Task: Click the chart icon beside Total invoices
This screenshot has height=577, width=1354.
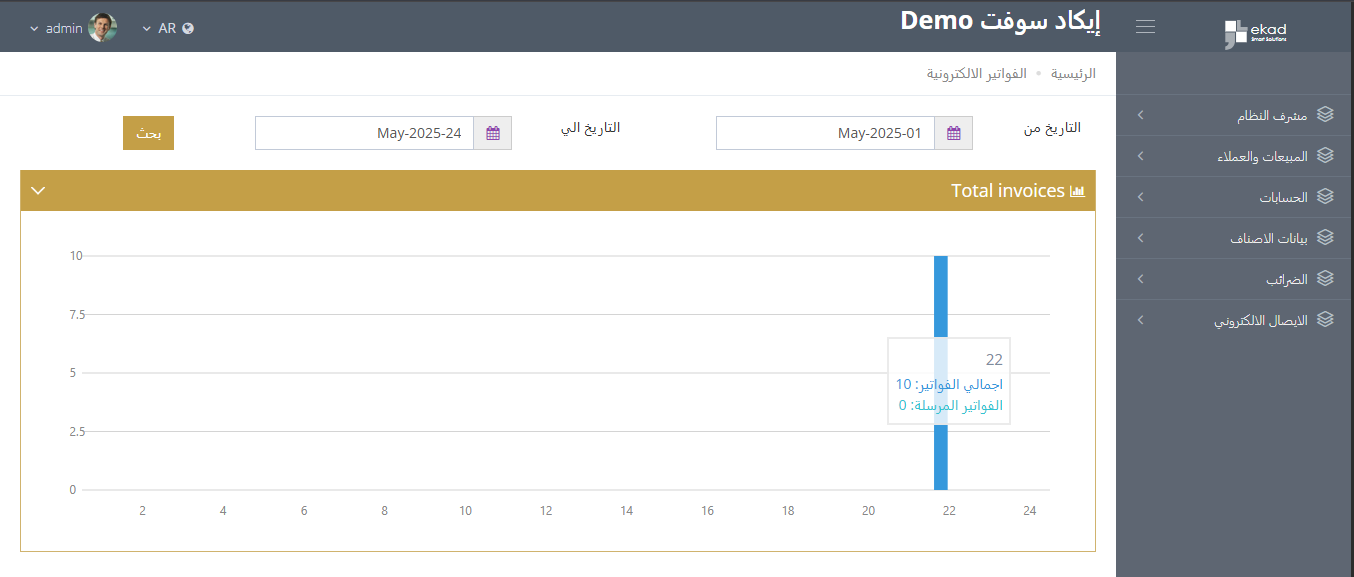Action: coord(1077,191)
